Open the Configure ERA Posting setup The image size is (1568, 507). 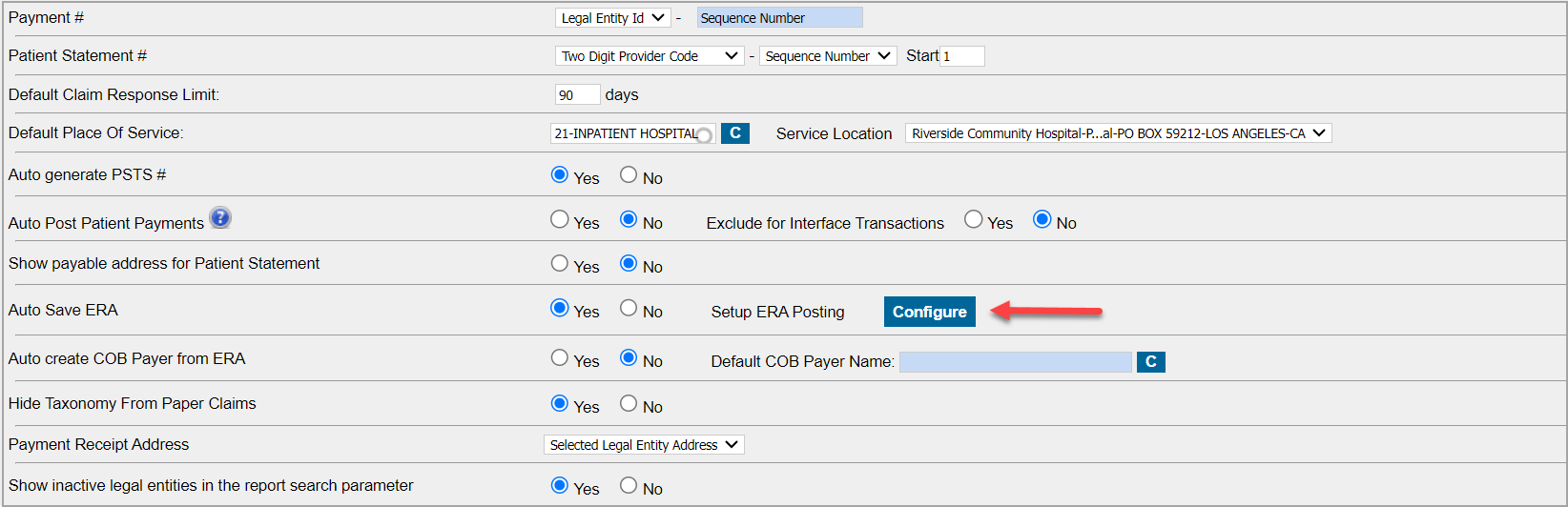[929, 312]
